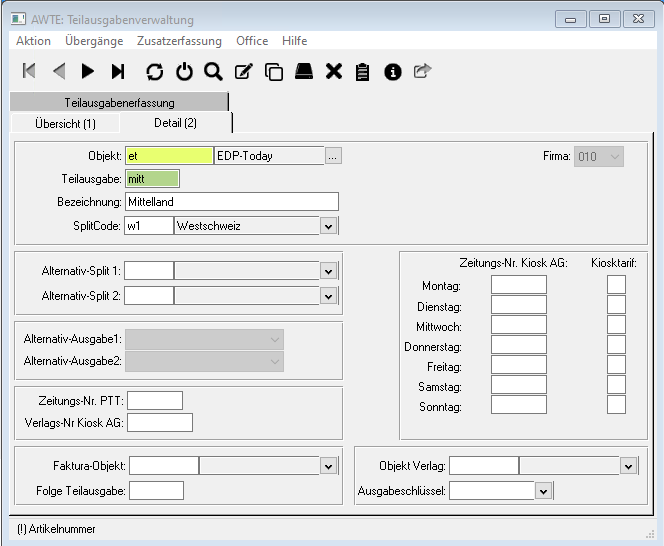Viewport: 664px width, 546px height.
Task: Click the edit pencil icon
Action: (243, 71)
